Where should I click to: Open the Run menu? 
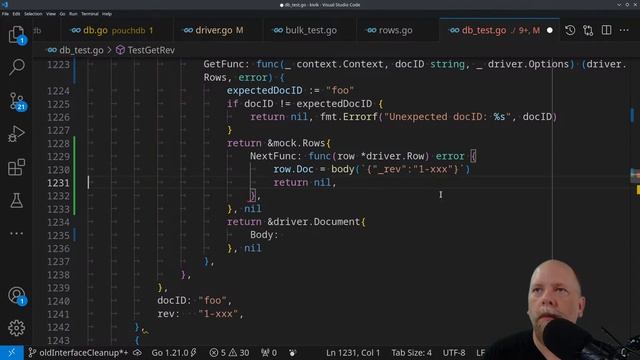pos(73,14)
